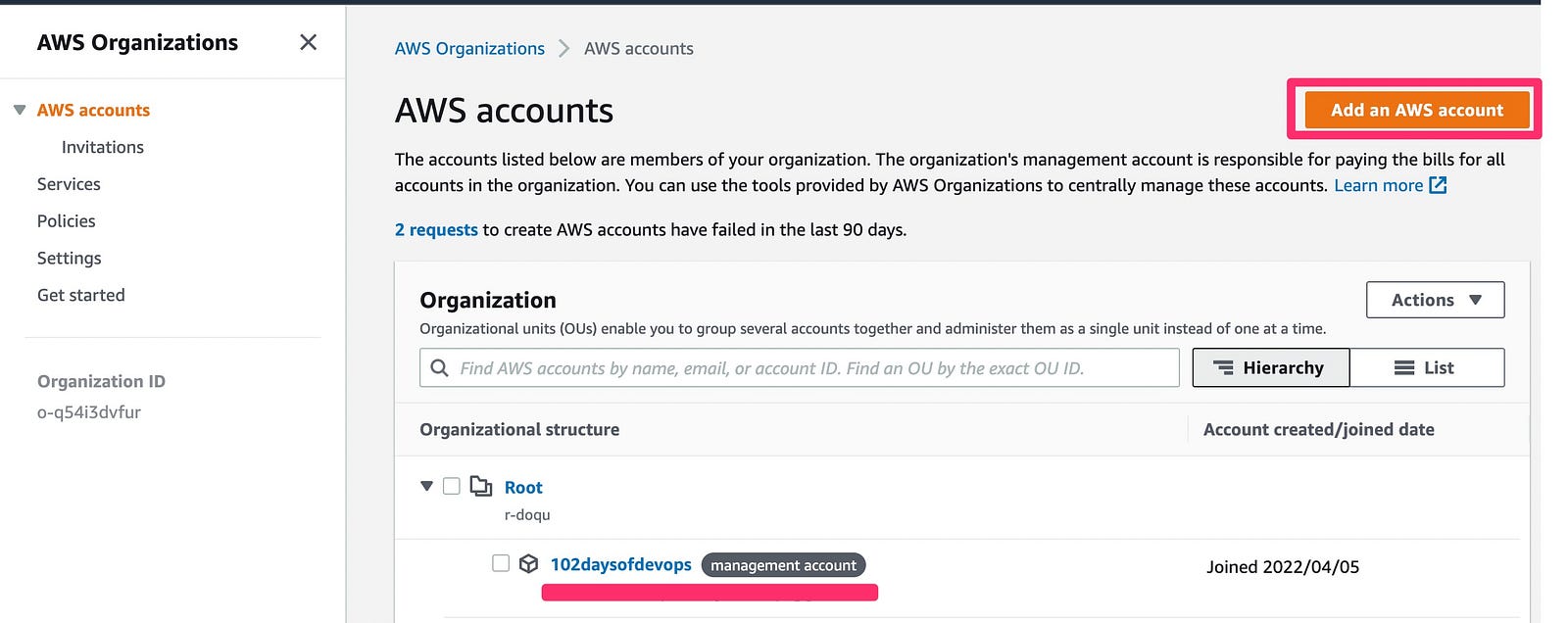Click the Root folder hierarchy icon
This screenshot has height=623, width=1568.
481,486
